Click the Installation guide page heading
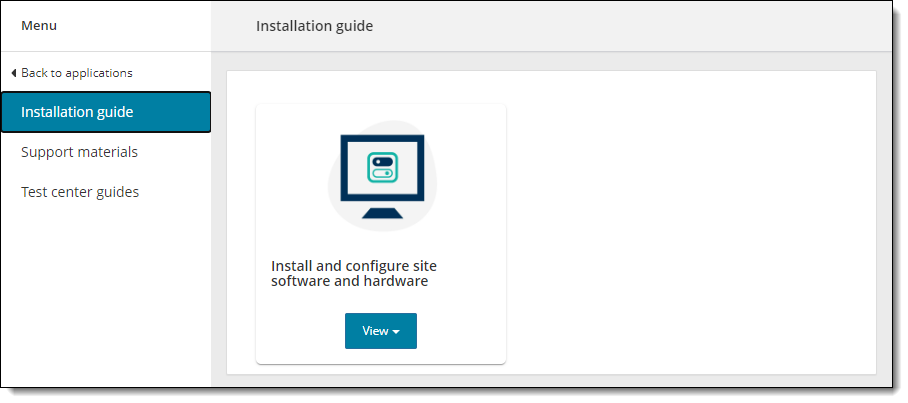The width and height of the screenshot is (908, 403). 314,26
